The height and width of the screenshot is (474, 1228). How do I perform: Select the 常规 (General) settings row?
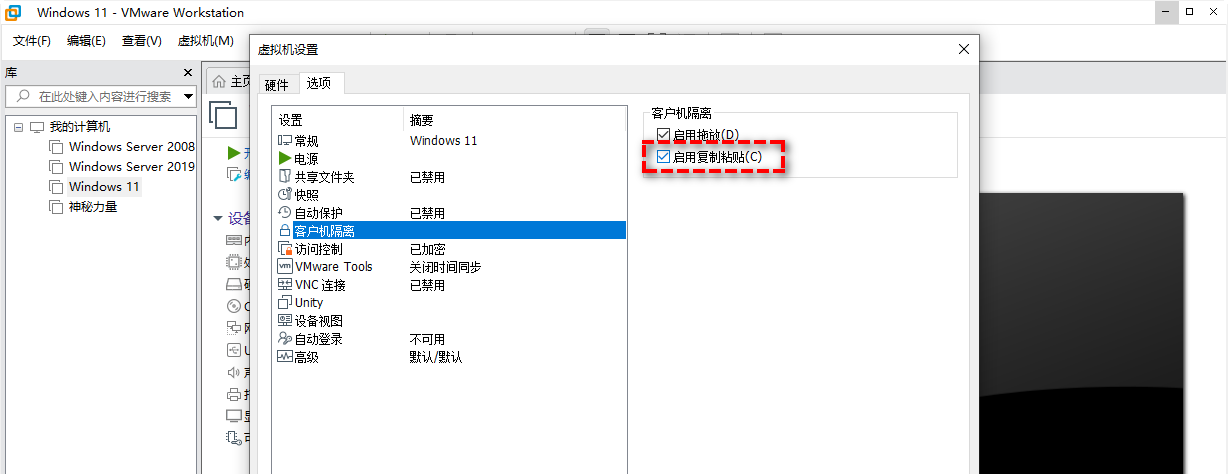(x=450, y=141)
